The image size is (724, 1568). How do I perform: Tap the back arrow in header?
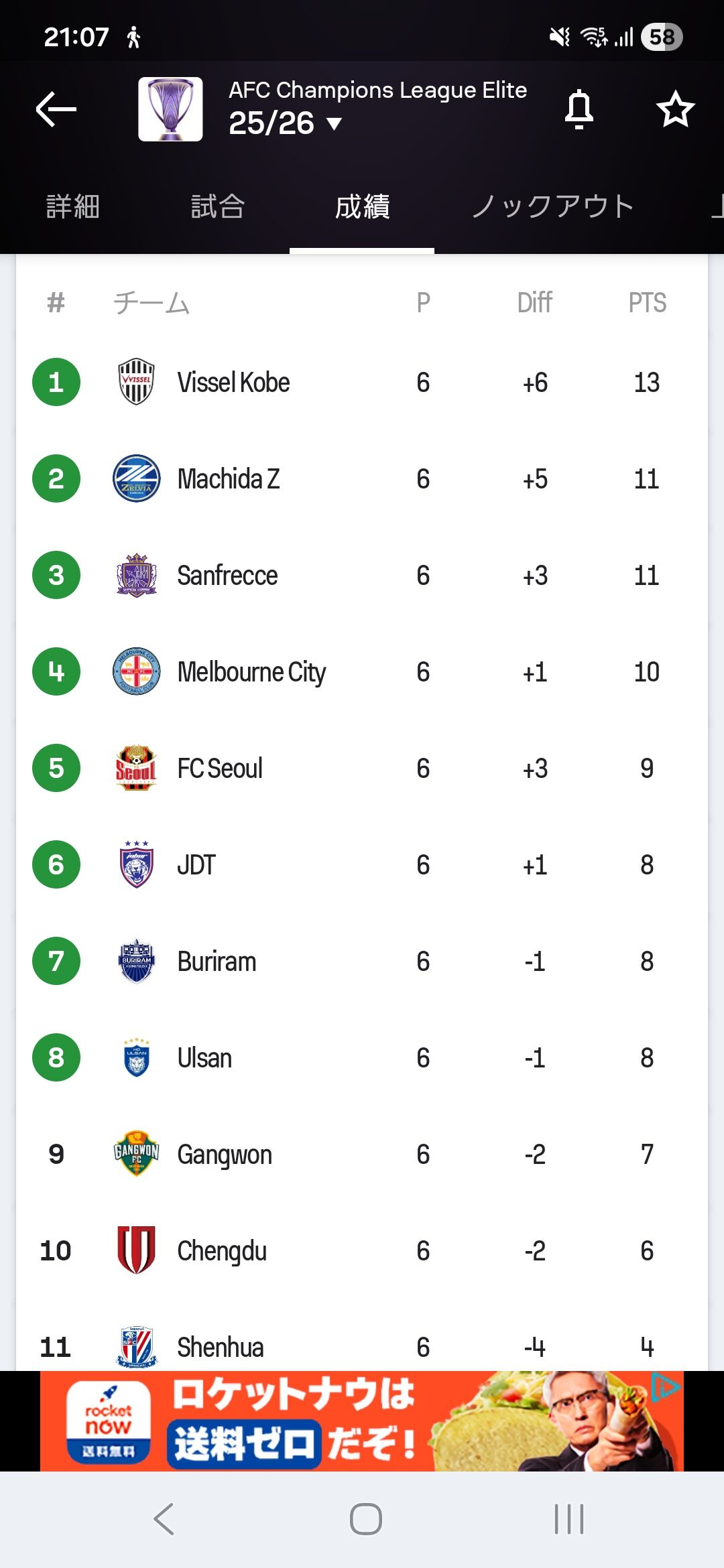coord(56,109)
